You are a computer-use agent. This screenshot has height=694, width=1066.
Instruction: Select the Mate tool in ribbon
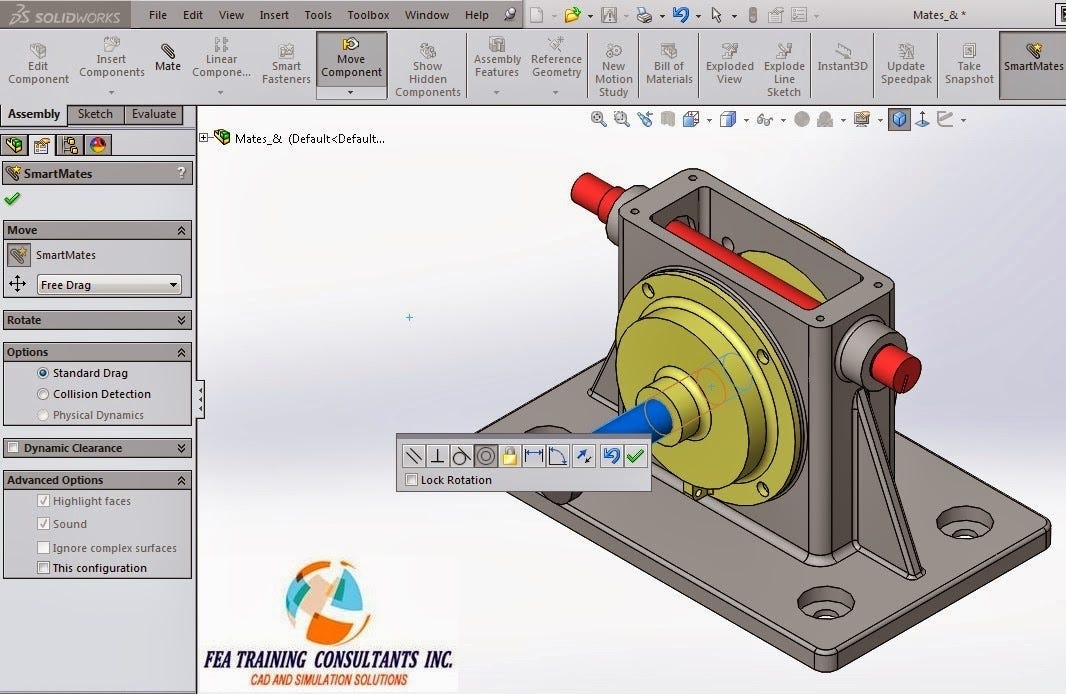point(167,58)
